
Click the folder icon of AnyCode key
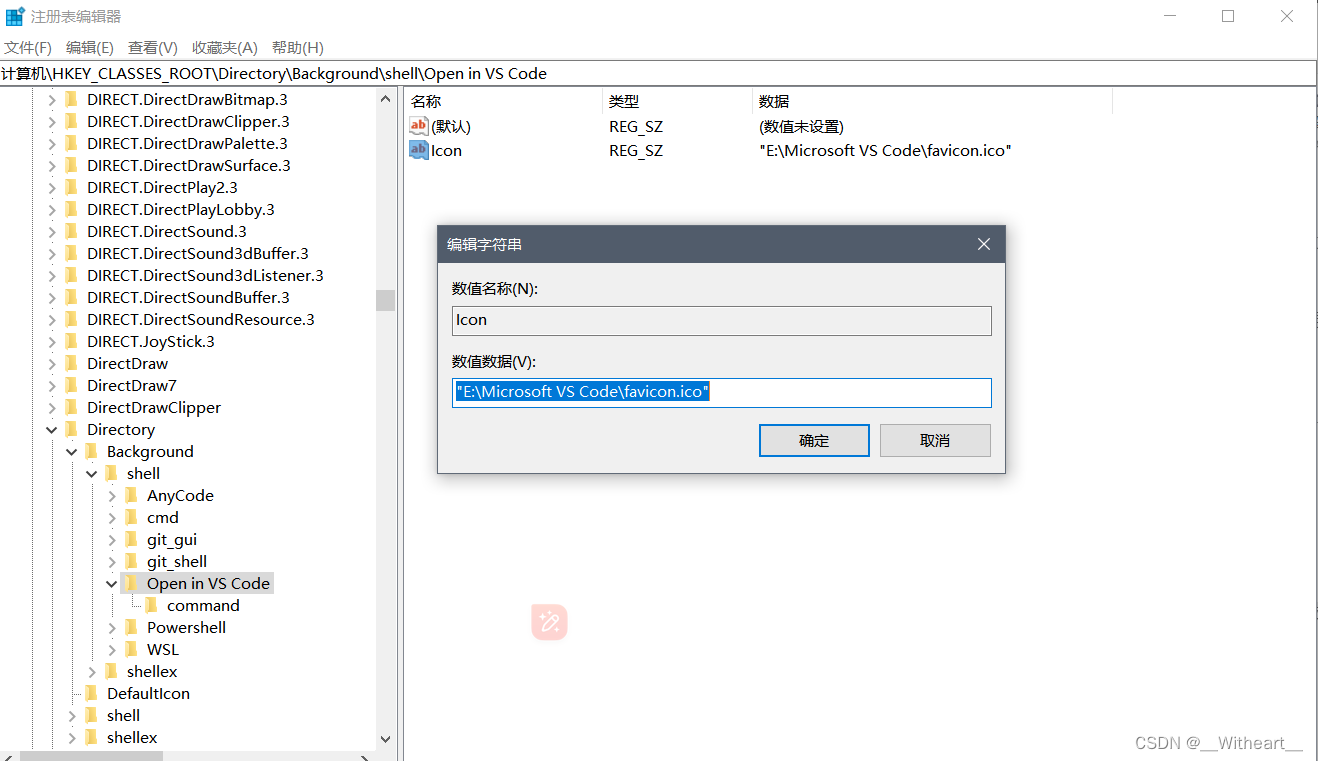(x=131, y=495)
